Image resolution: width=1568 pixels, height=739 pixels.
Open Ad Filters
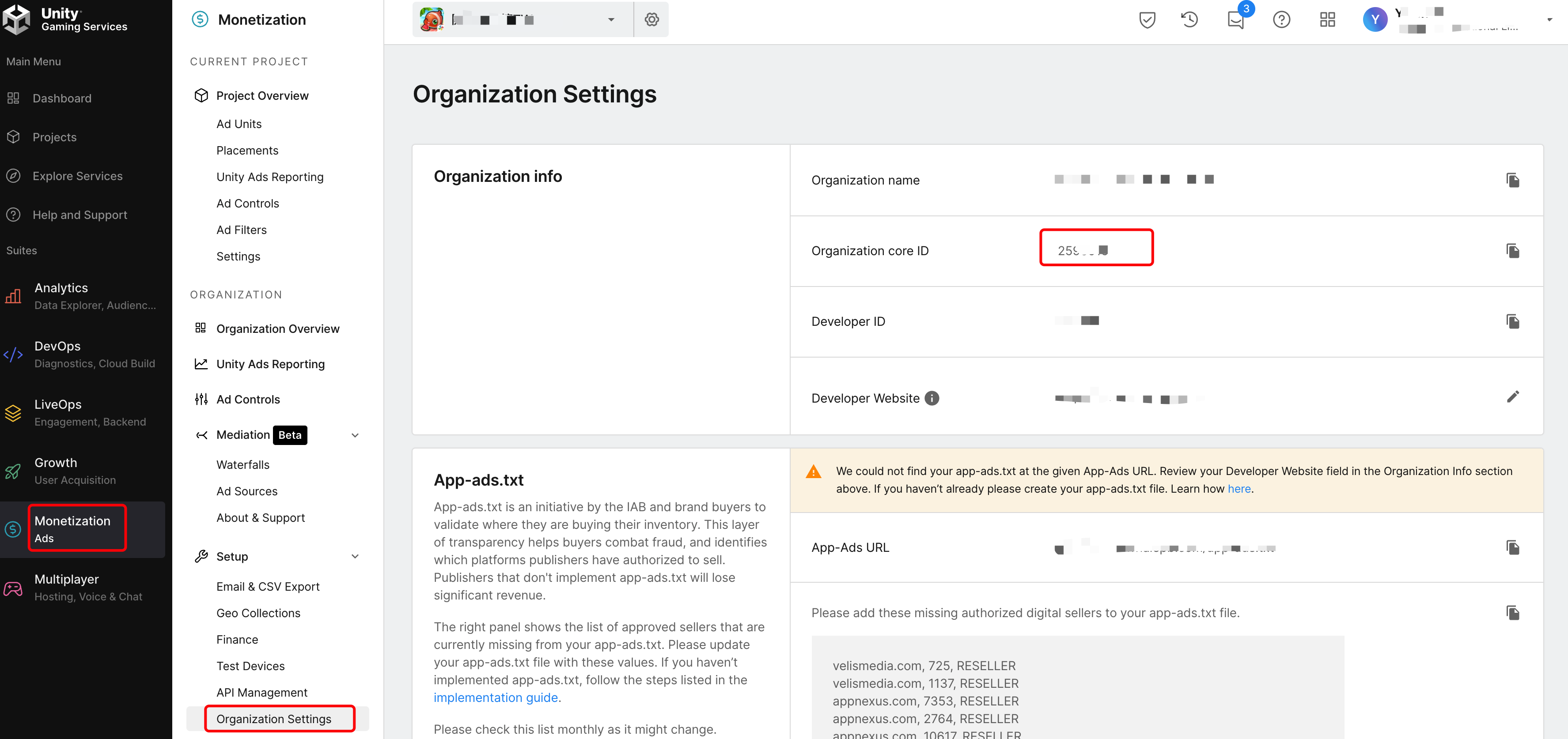coord(242,230)
